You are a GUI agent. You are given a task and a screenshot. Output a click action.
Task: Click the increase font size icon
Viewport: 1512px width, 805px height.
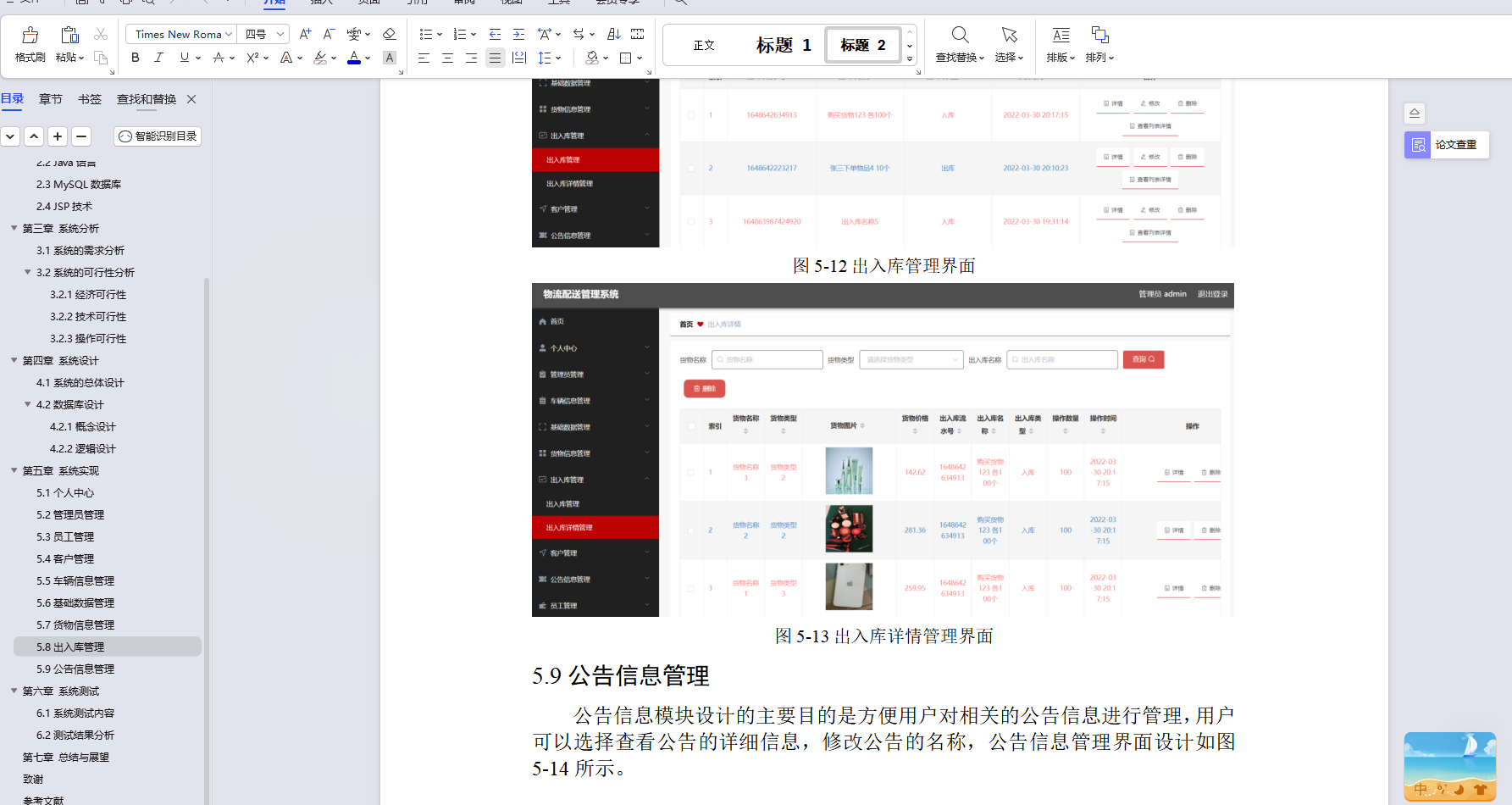tap(303, 34)
